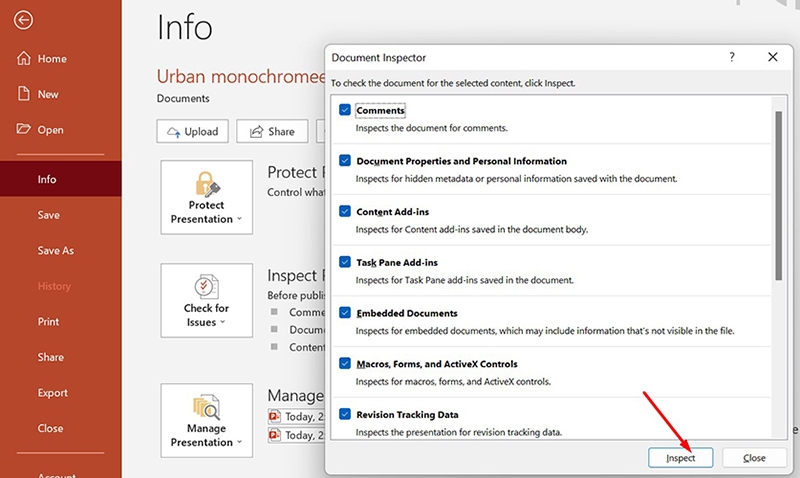Click the Upload cloud icon

point(173,132)
